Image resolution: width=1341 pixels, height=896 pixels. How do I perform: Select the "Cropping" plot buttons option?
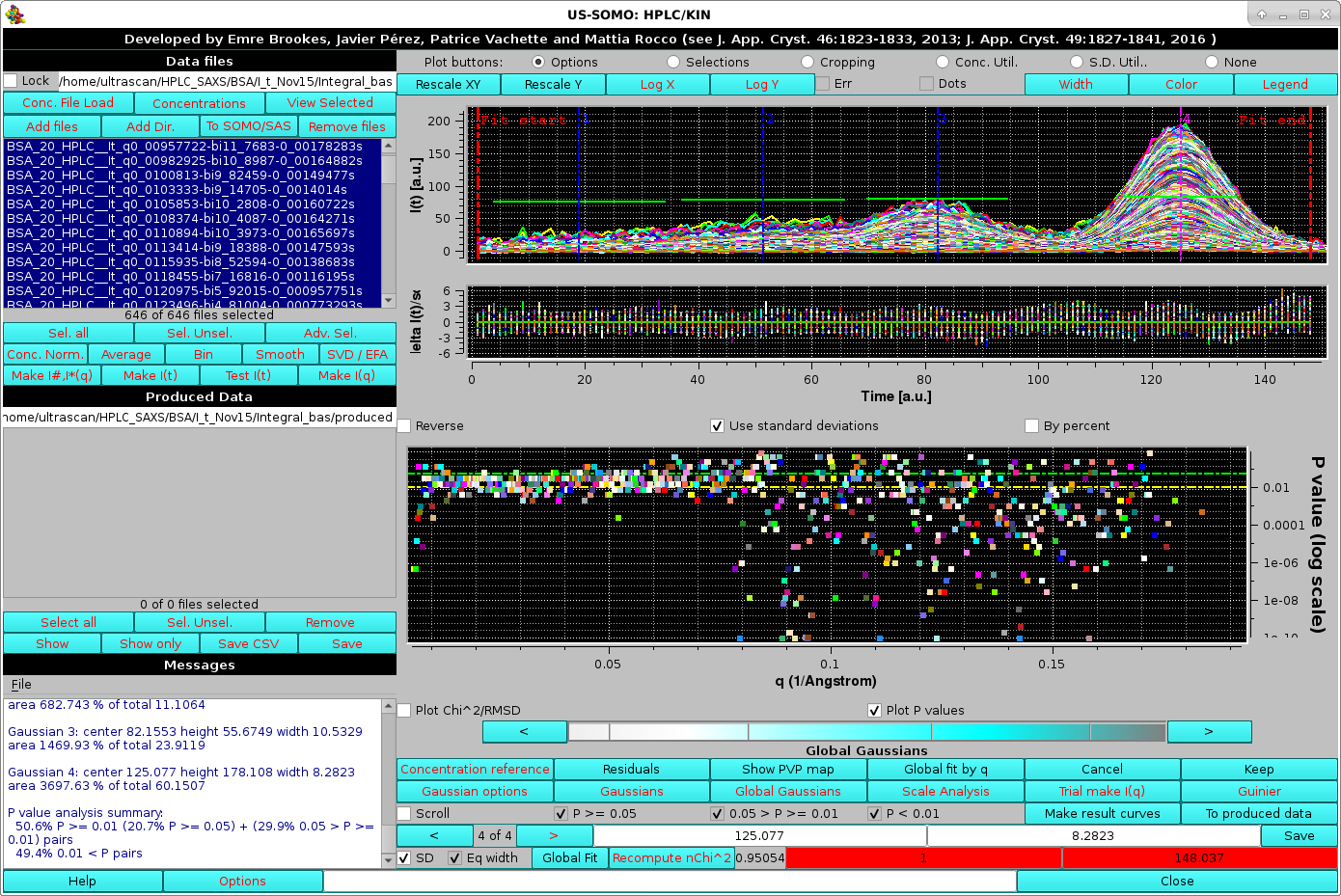click(807, 61)
